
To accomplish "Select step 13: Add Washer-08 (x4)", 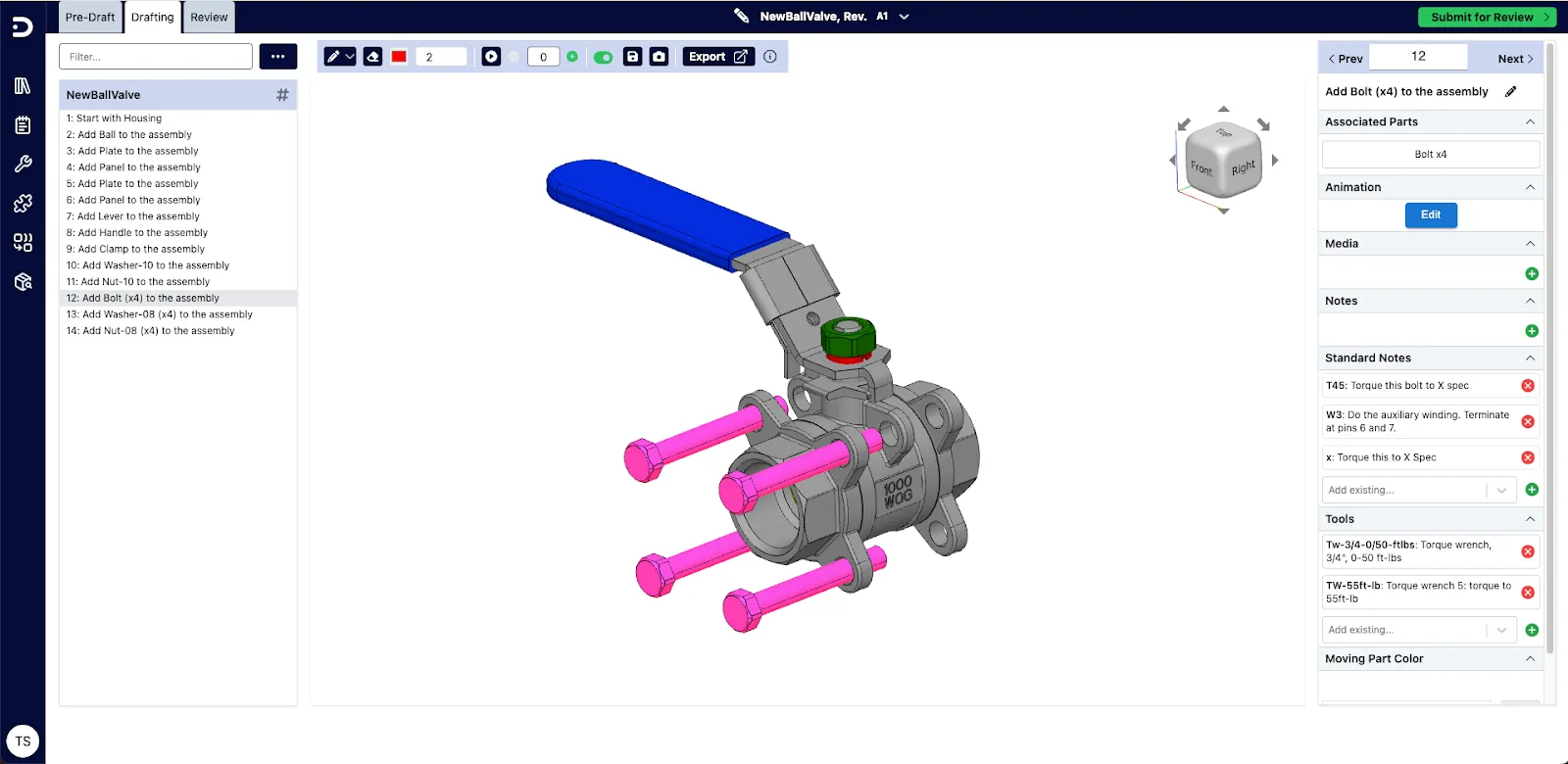I will (x=177, y=314).
